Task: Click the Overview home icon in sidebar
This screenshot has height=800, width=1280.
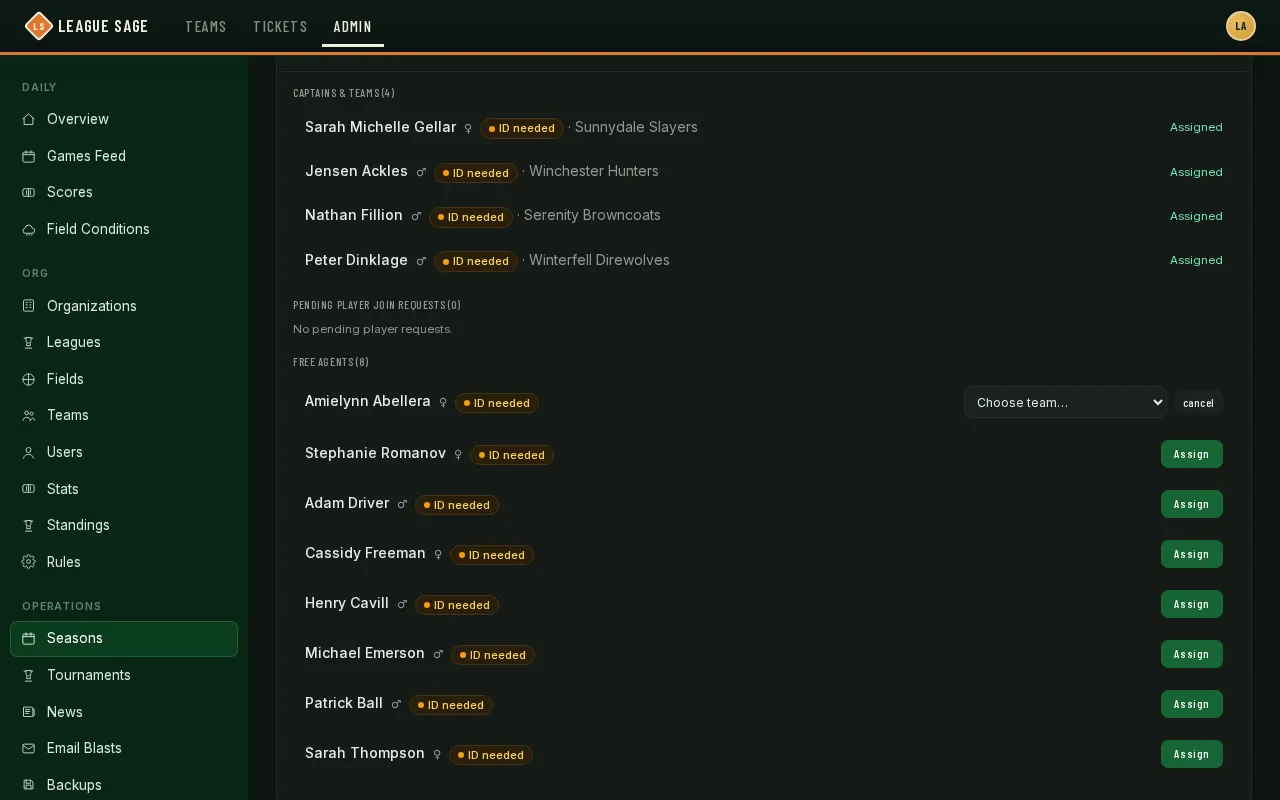Action: coord(29,119)
